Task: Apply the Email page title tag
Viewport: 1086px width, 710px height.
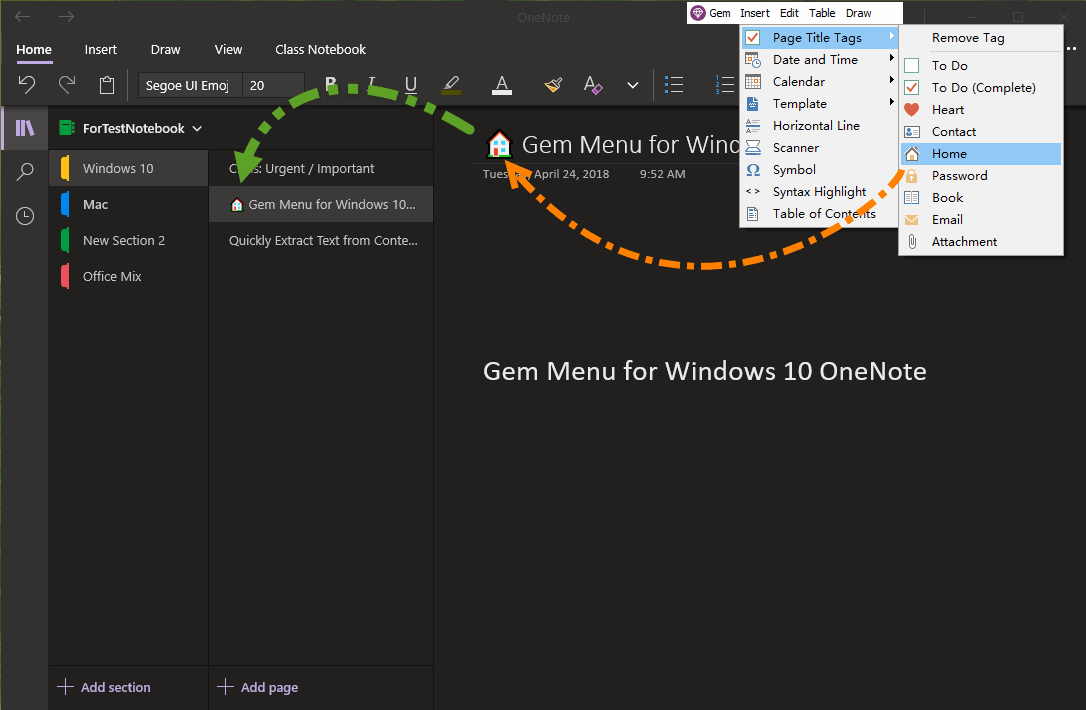Action: tap(981, 220)
